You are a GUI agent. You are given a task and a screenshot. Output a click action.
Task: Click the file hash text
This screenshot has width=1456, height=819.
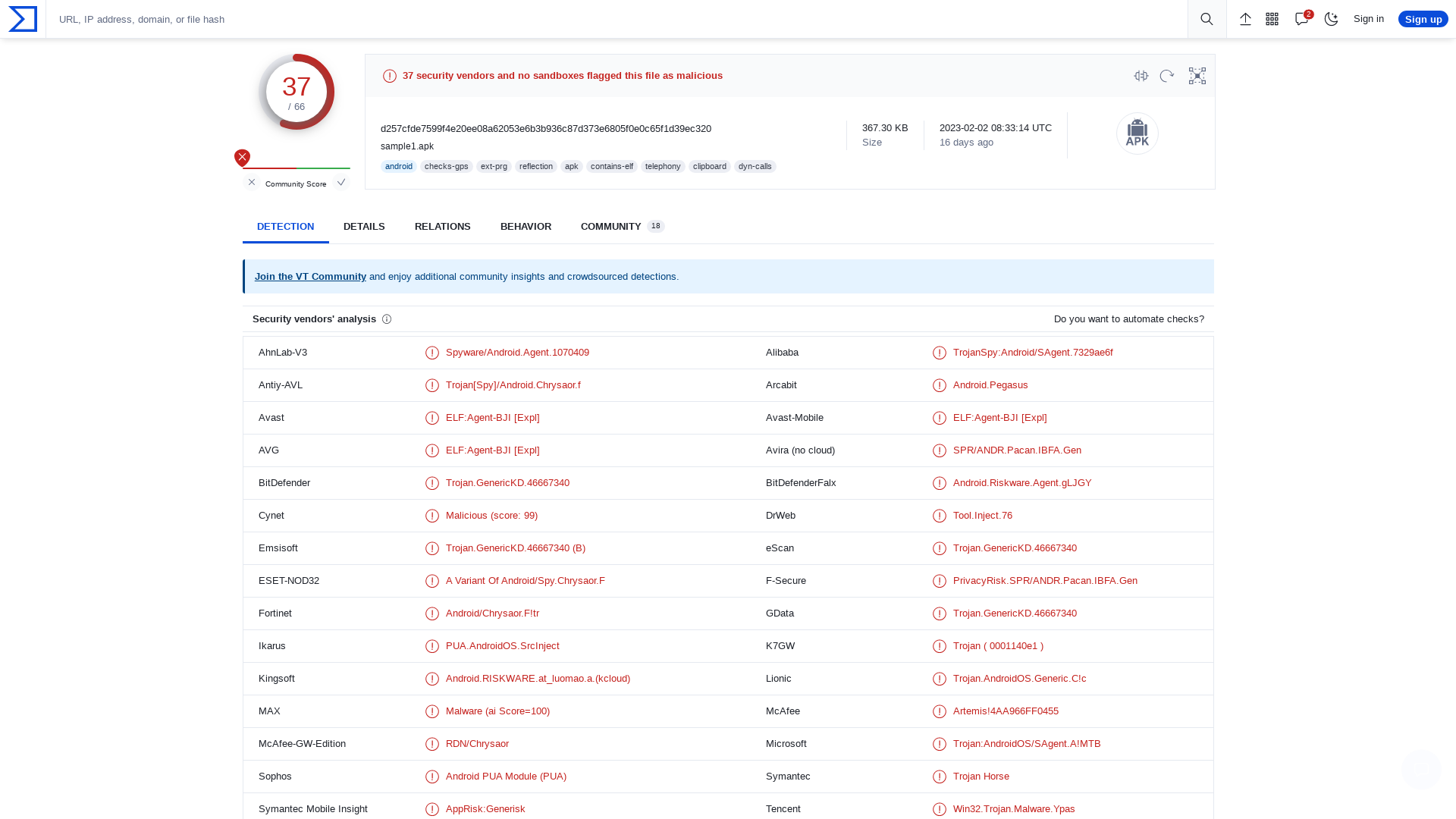pos(546,129)
